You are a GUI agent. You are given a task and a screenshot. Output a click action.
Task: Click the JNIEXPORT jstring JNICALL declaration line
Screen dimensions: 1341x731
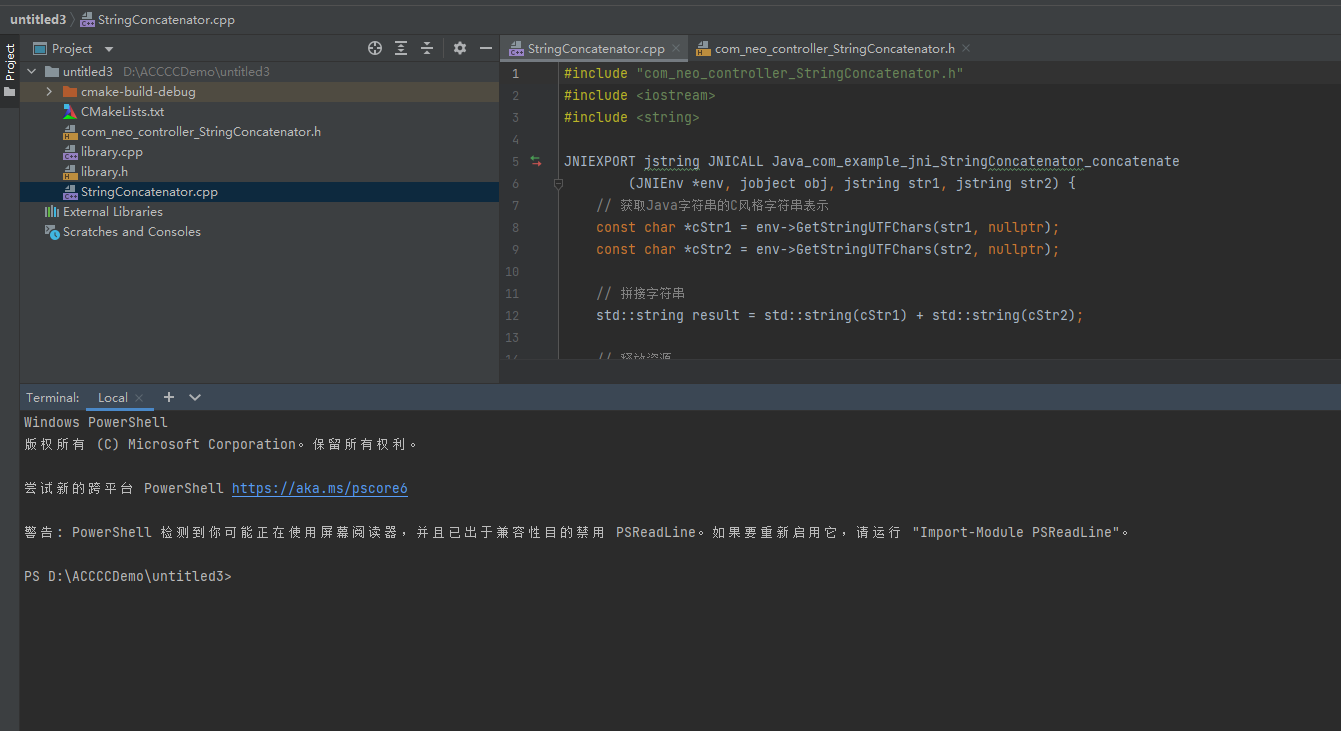coord(872,162)
